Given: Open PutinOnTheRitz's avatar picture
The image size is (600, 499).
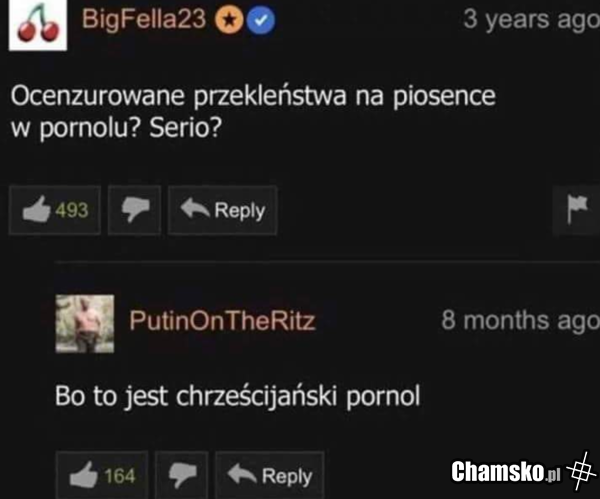Looking at the screenshot, I should click(85, 323).
